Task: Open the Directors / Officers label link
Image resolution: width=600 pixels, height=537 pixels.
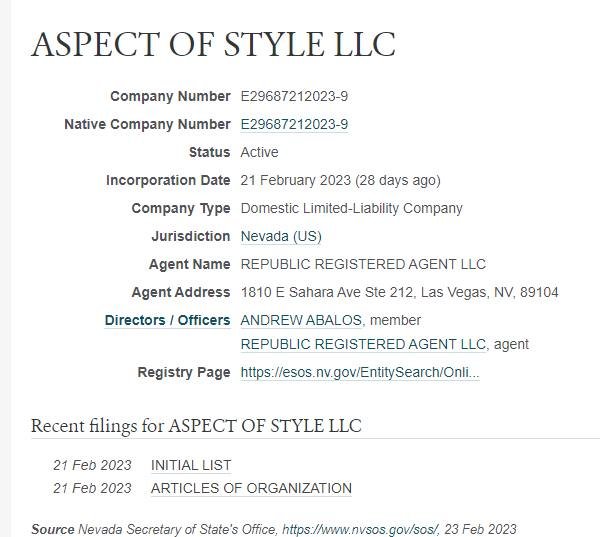Action: (x=167, y=320)
